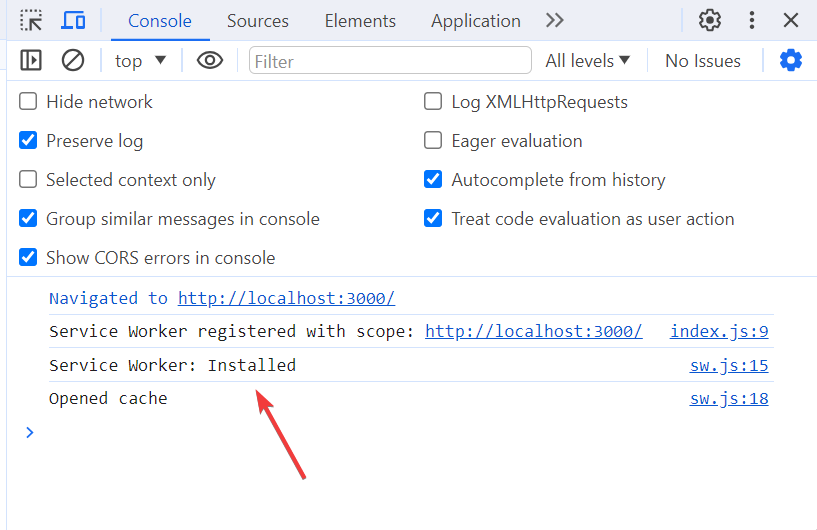Click the No Issues button

703,61
